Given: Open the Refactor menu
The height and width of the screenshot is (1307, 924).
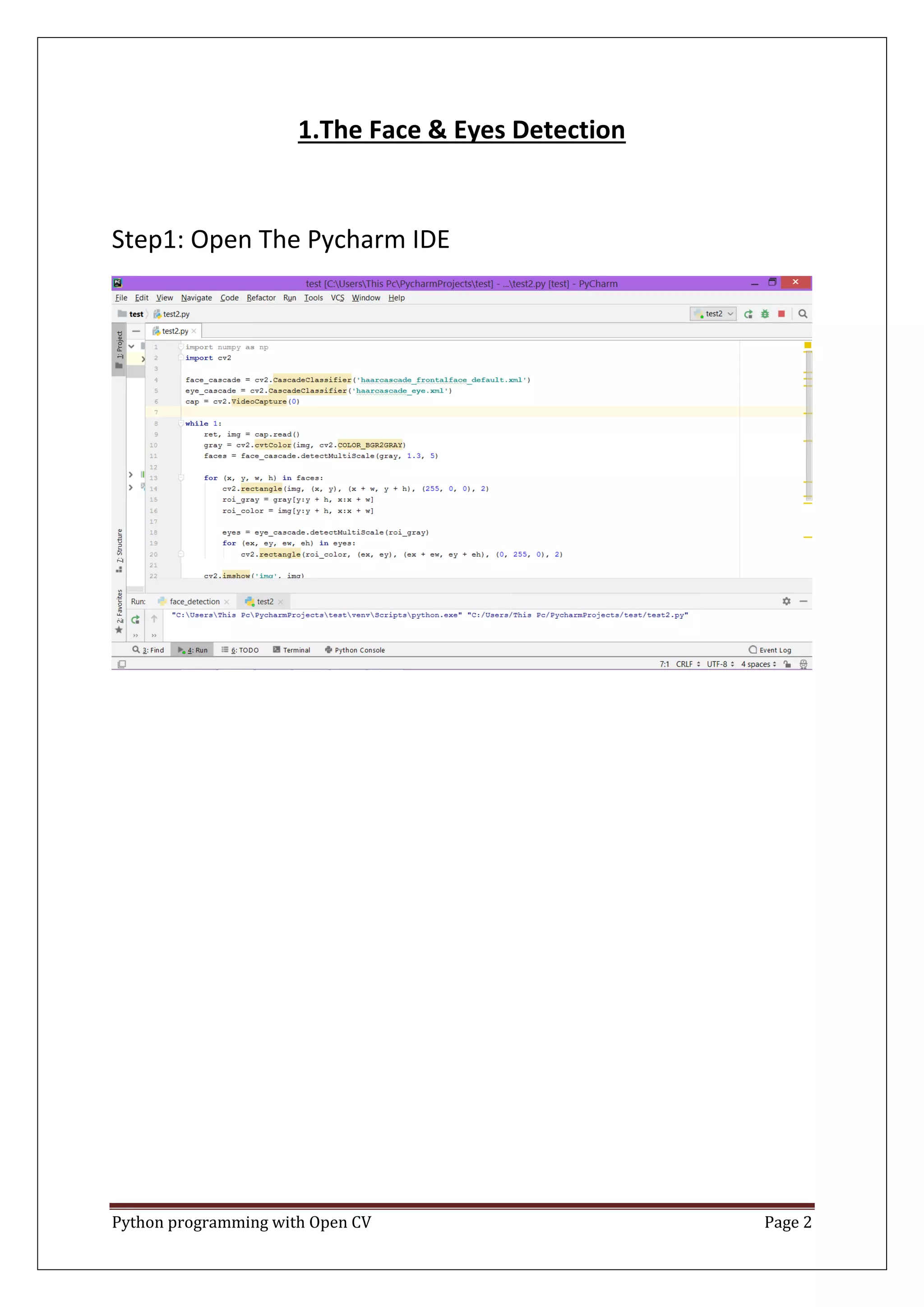Looking at the screenshot, I should pos(261,298).
